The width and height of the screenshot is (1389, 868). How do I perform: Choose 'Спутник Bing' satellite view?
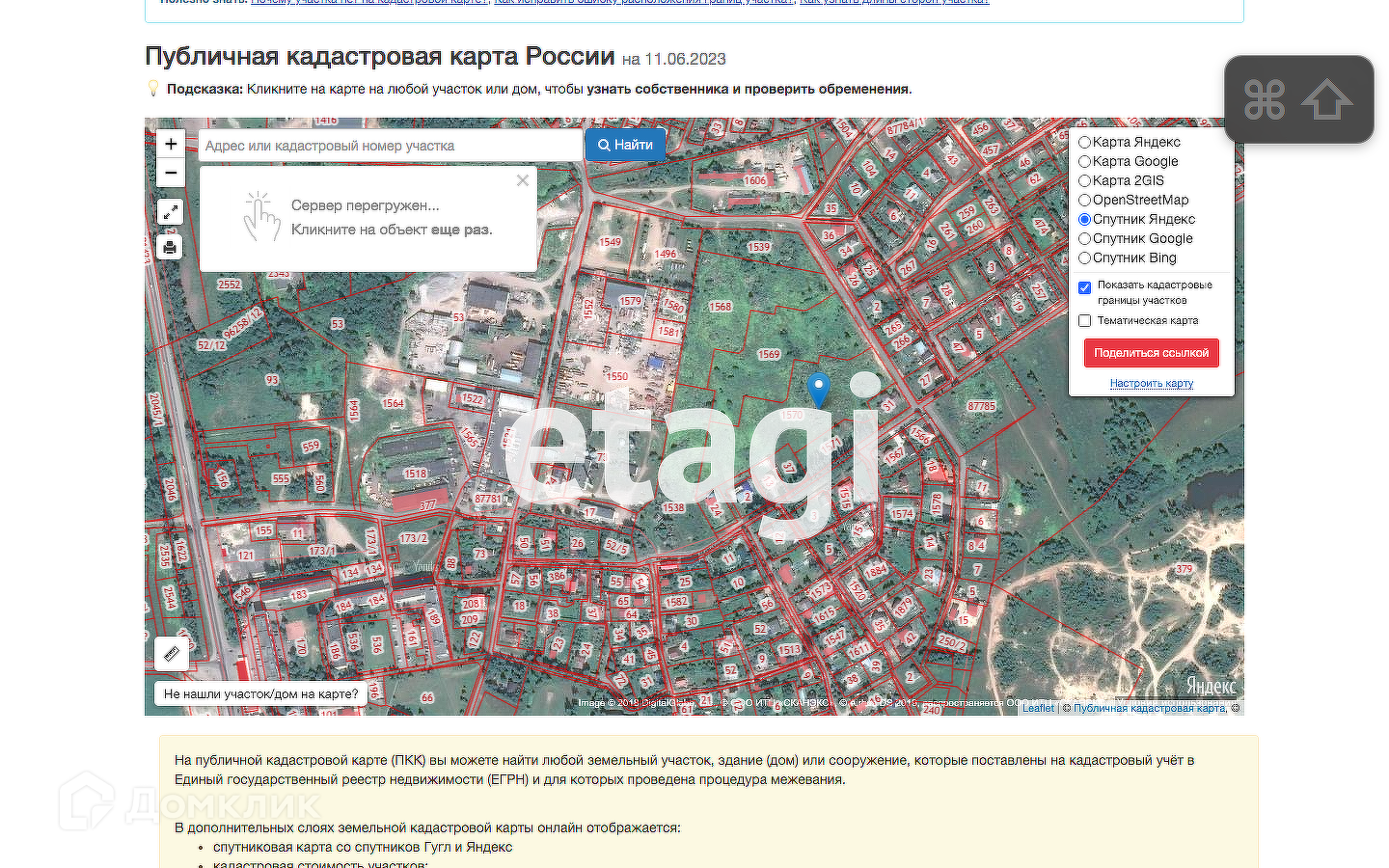[x=1085, y=258]
